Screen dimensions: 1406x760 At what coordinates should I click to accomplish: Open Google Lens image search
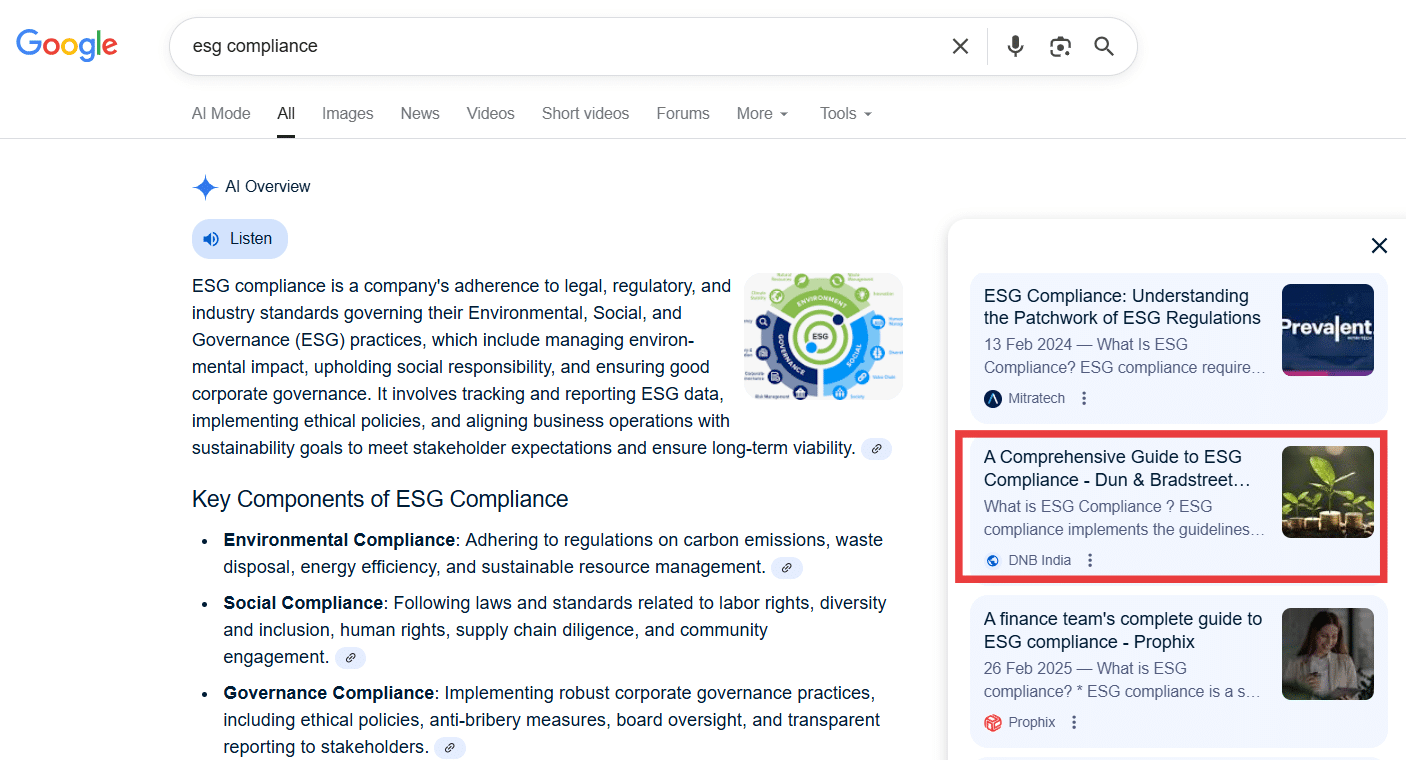click(1060, 46)
